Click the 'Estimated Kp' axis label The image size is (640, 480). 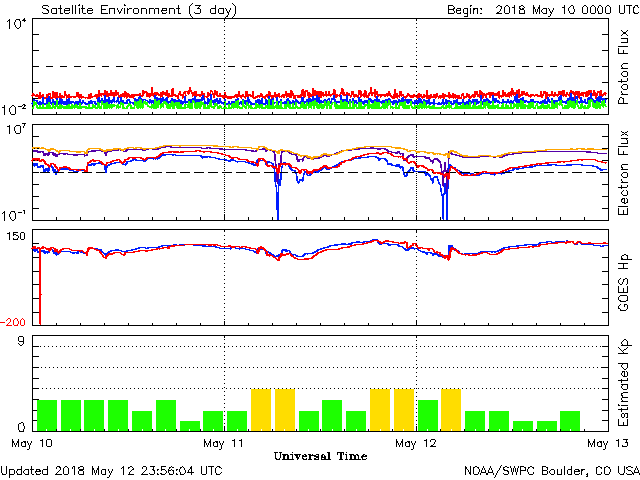pyautogui.click(x=623, y=383)
